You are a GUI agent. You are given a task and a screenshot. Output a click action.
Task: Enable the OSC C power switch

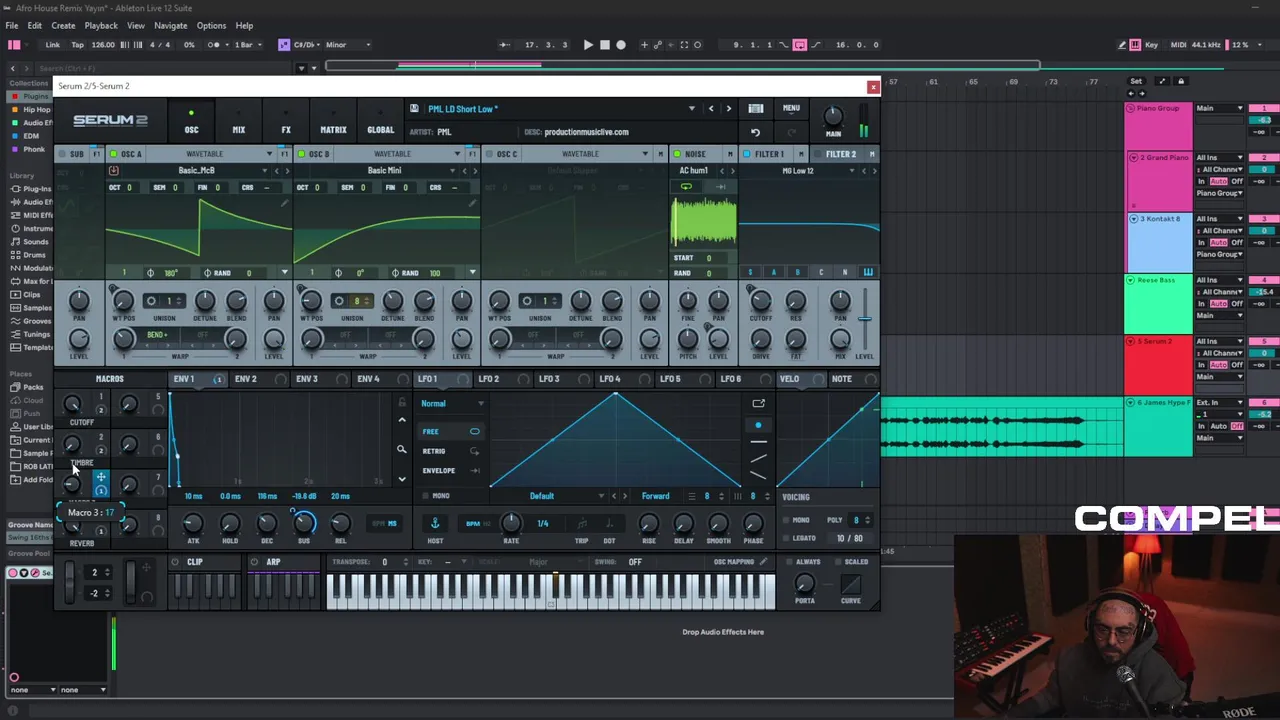pyautogui.click(x=489, y=154)
